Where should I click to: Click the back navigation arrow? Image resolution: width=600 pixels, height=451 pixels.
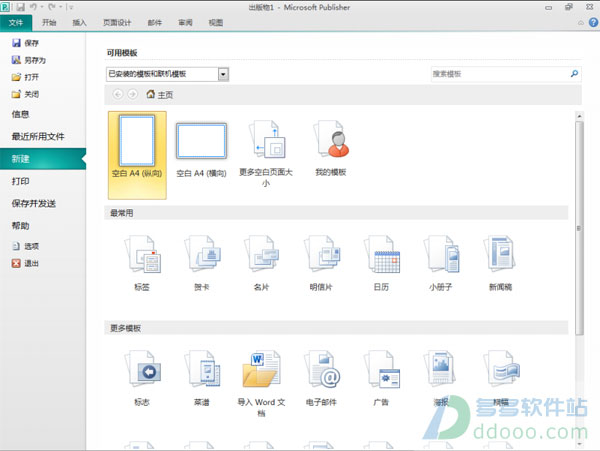(x=118, y=94)
